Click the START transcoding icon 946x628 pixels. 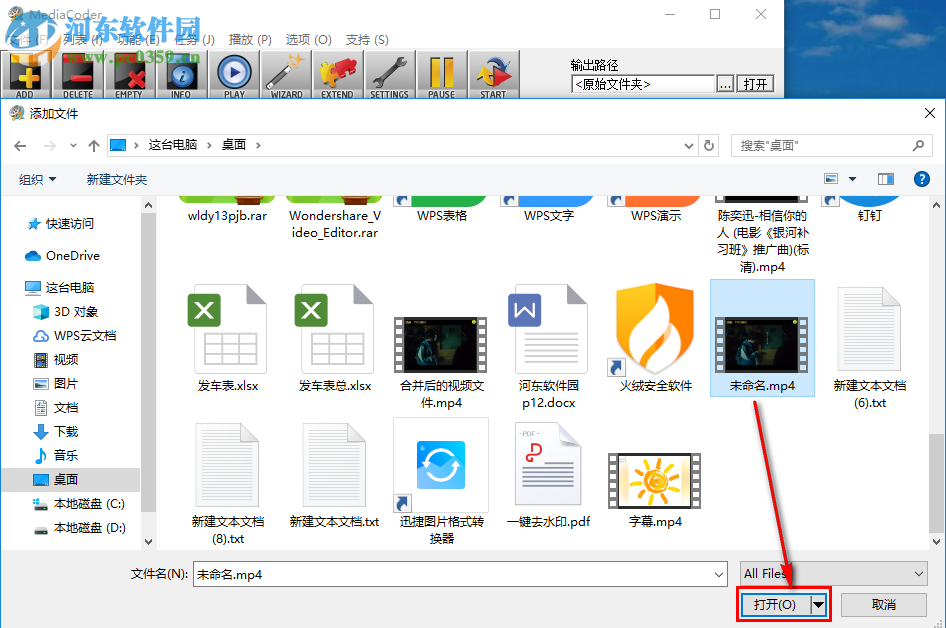tap(492, 74)
